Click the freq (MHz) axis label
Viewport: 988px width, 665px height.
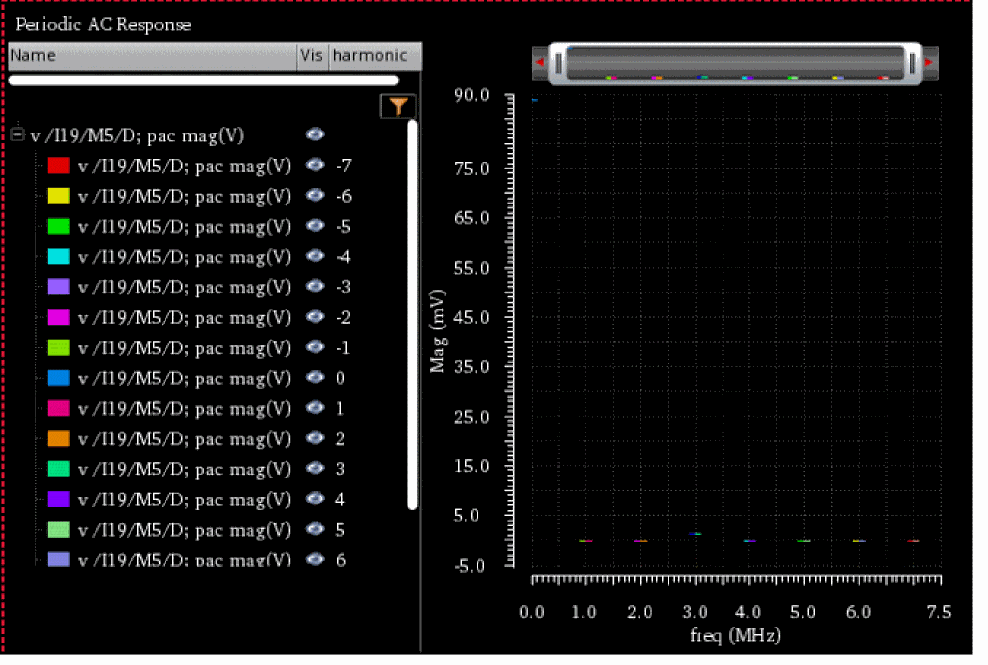pyautogui.click(x=734, y=635)
